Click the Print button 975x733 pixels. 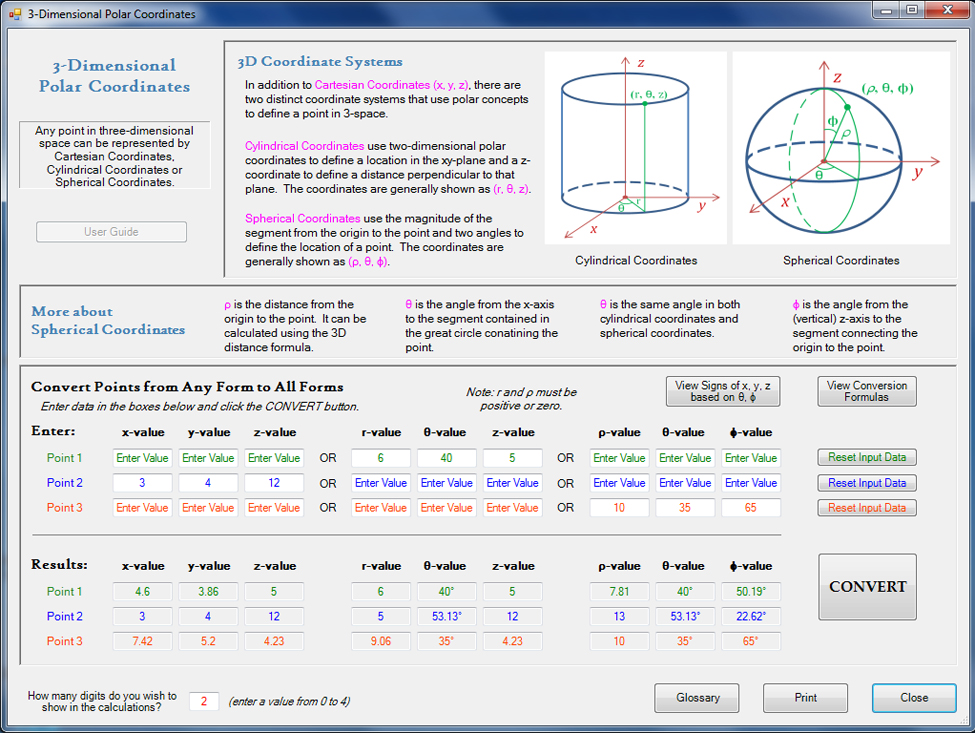tap(805, 698)
